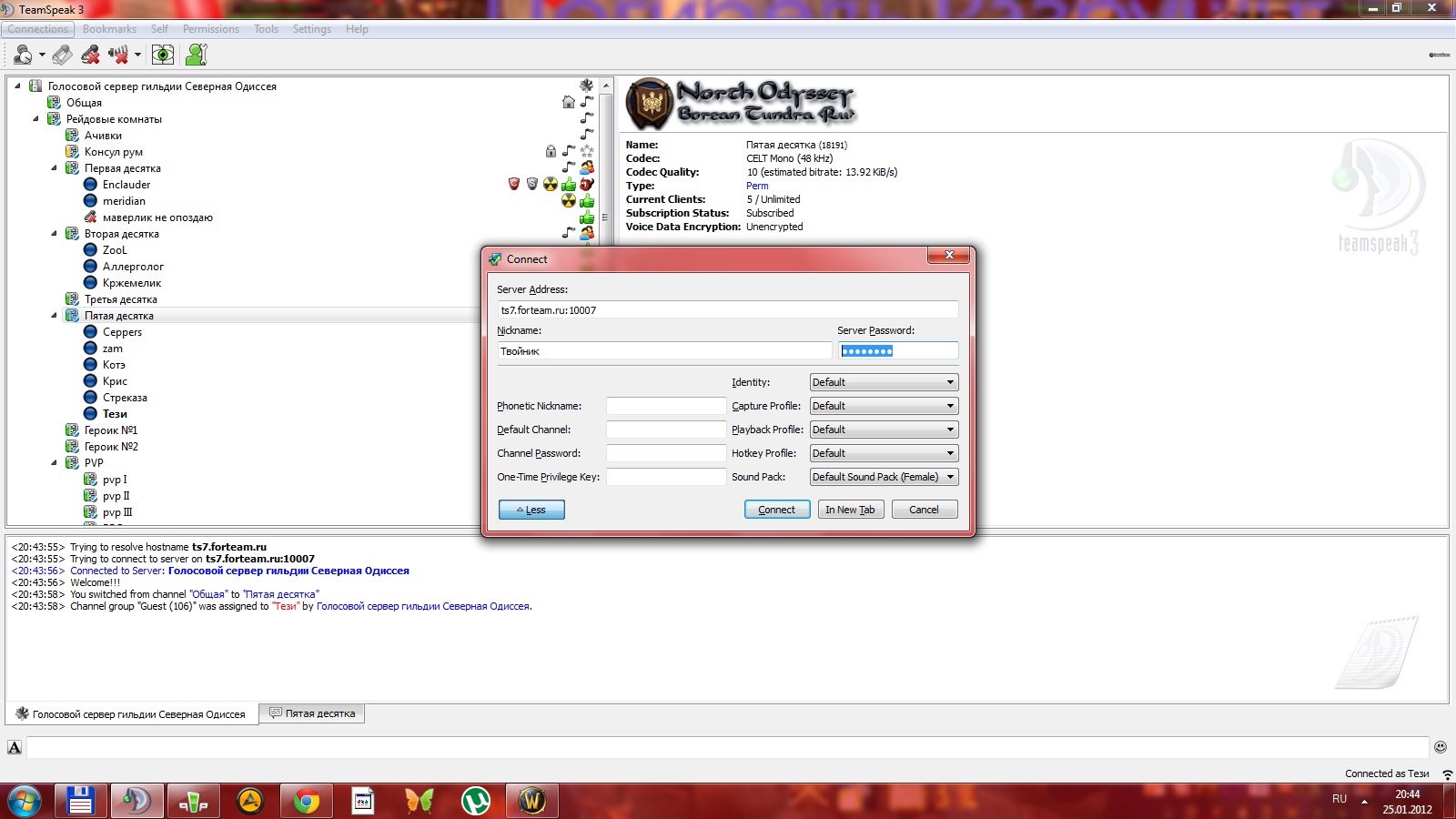The width and height of the screenshot is (1456, 819).
Task: Click the channel icon next to Герои №1
Action: [x=72, y=430]
